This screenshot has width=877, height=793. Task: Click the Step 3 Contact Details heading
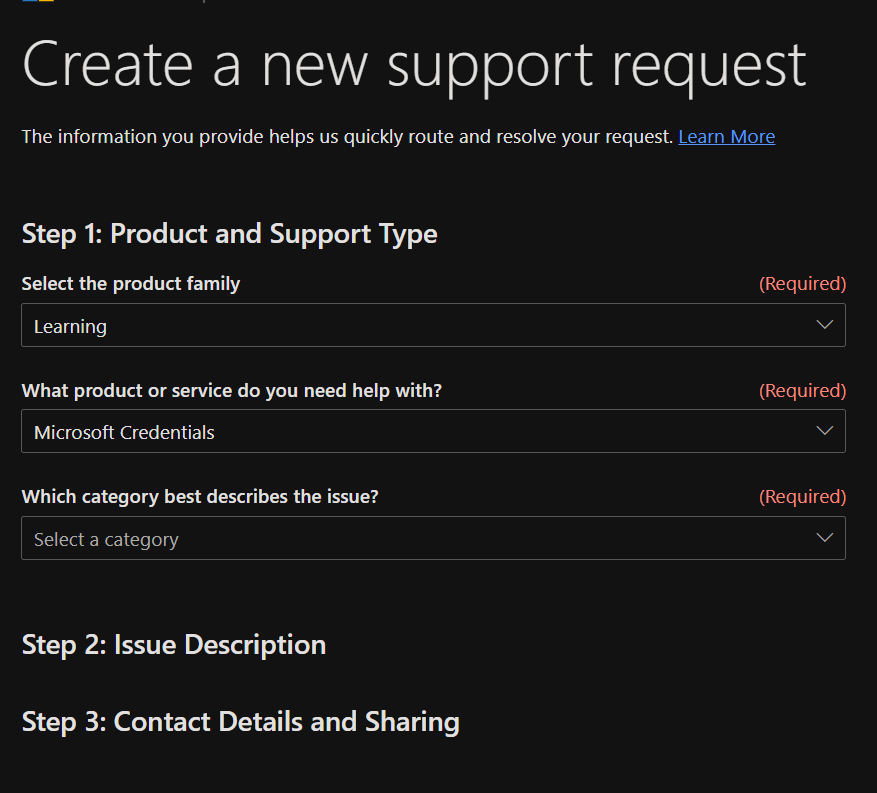coord(240,721)
